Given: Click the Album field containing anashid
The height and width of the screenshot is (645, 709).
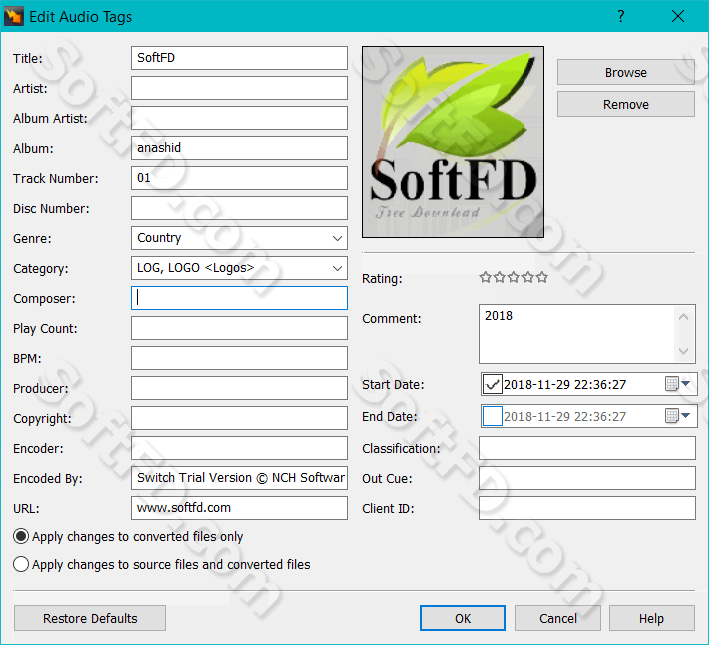Looking at the screenshot, I should coord(239,148).
